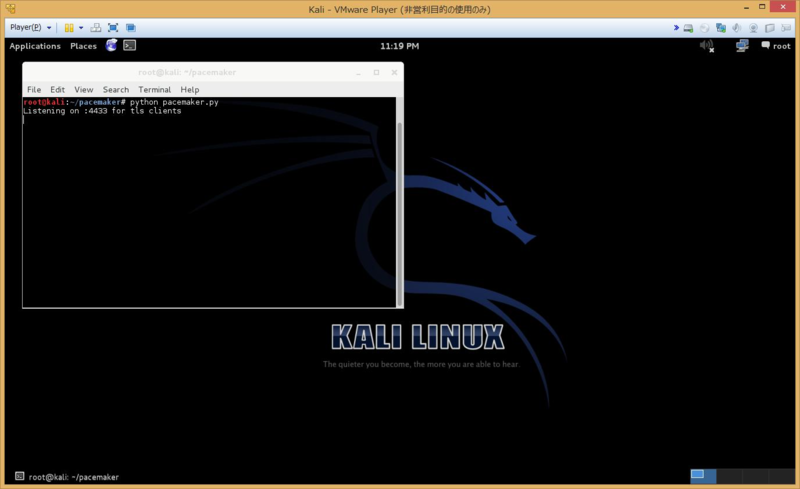Click the VMware Player title bar icon

(10, 9)
